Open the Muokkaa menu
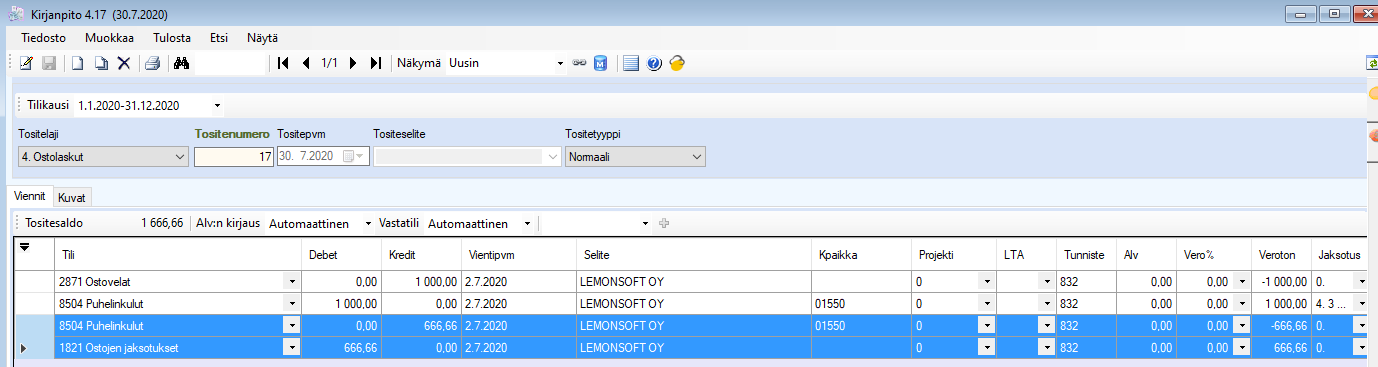 110,38
